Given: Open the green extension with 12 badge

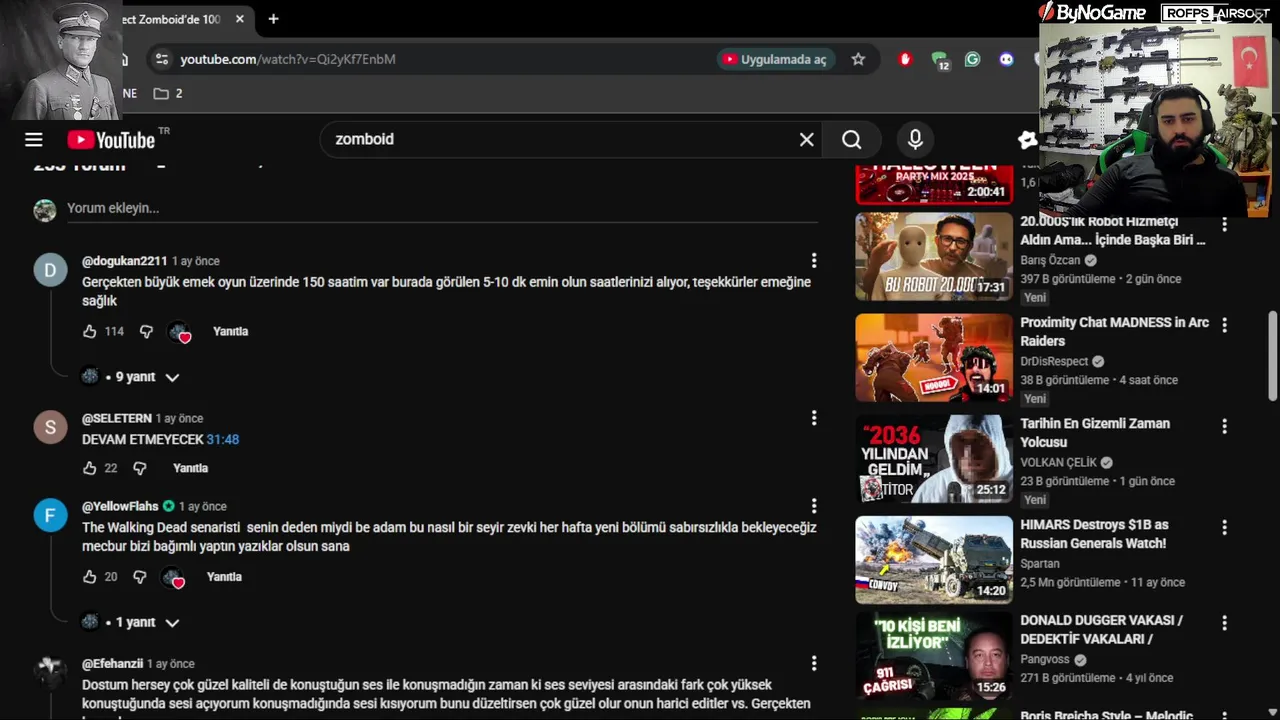Looking at the screenshot, I should pos(940,60).
